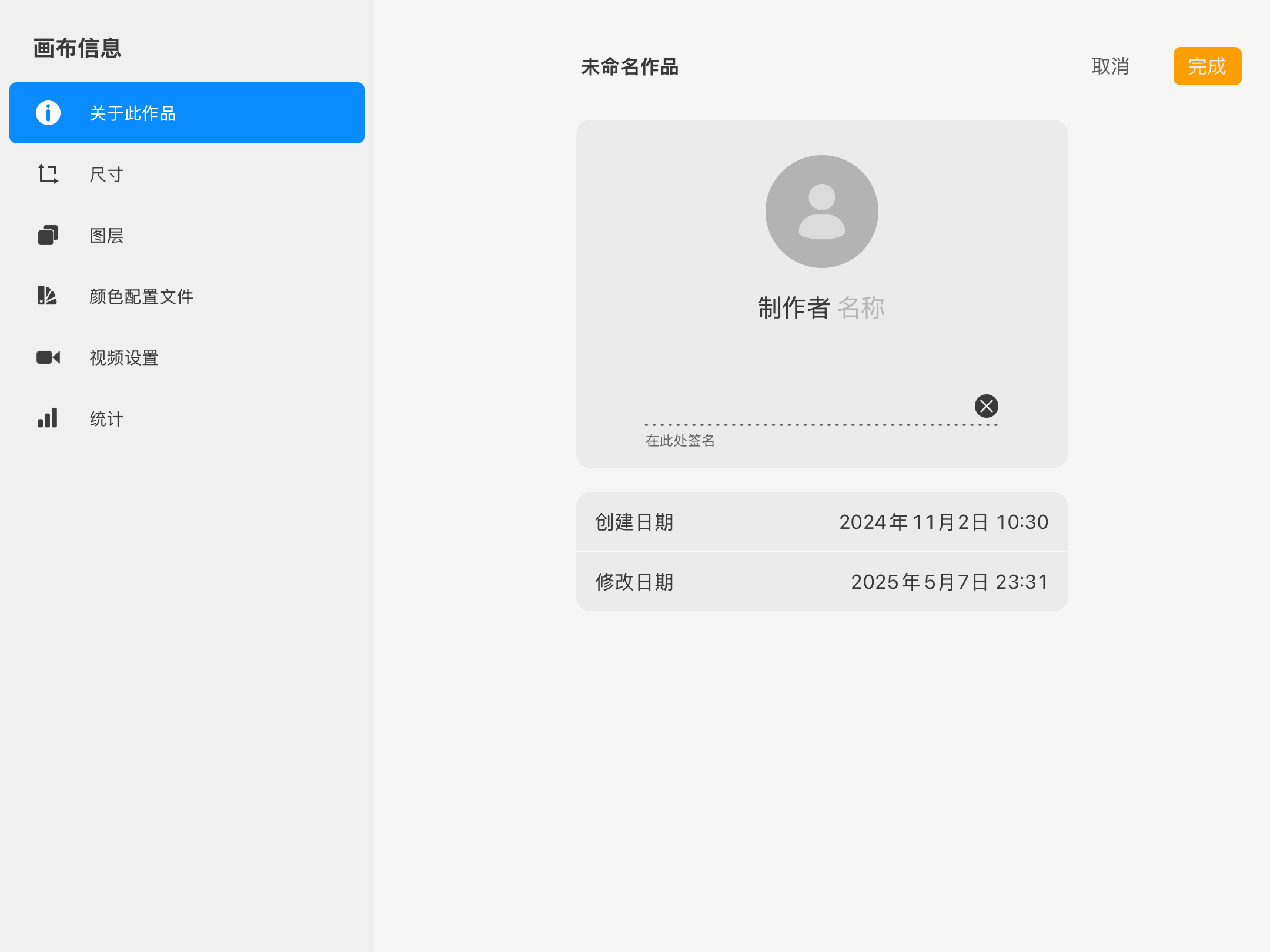Click the 取消 button
1270x952 pixels.
tap(1111, 66)
